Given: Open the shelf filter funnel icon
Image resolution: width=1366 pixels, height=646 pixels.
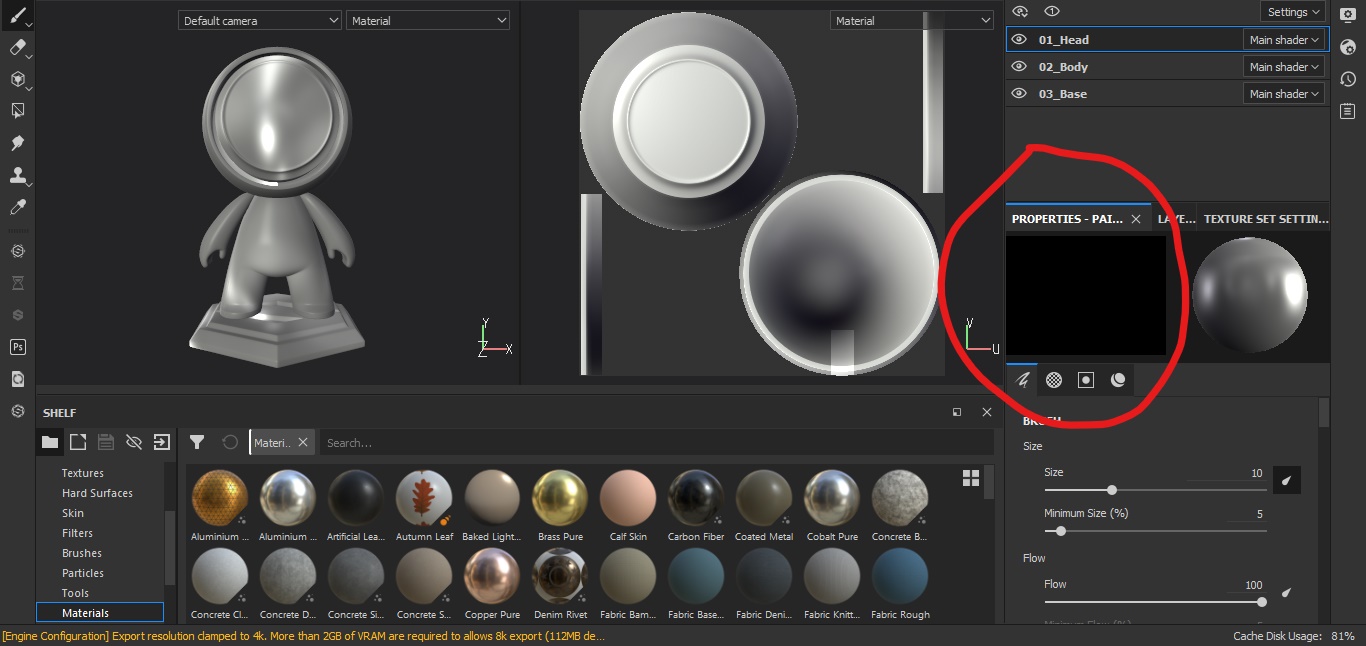Looking at the screenshot, I should tap(197, 442).
